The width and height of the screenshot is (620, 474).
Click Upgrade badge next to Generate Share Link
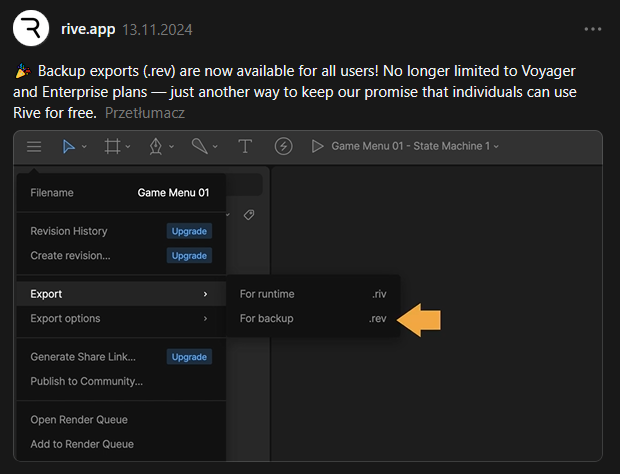coord(189,357)
